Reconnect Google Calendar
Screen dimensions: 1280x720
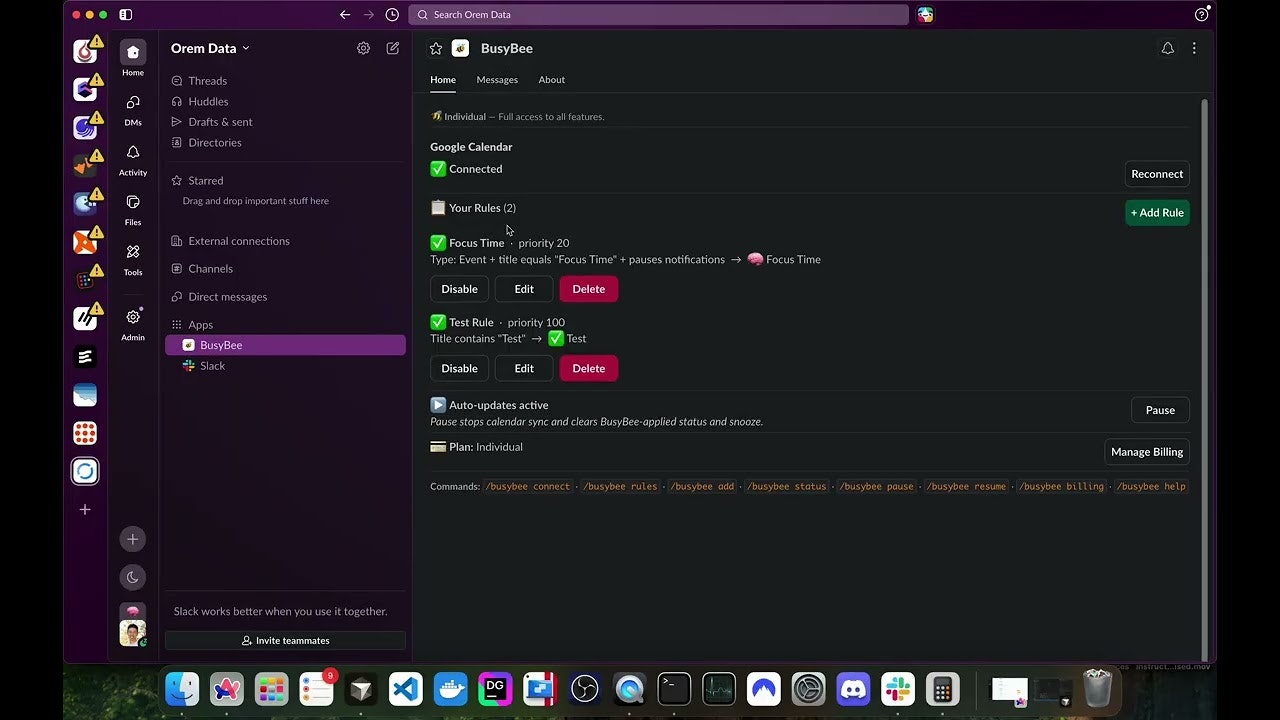[x=1157, y=174]
